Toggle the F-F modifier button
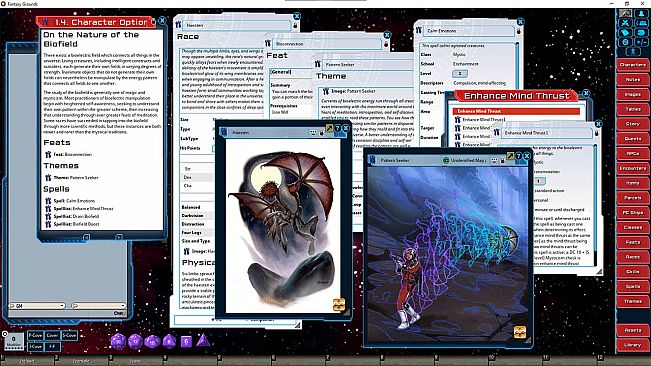Image resolution: width=651 pixels, height=366 pixels. (x=52, y=346)
